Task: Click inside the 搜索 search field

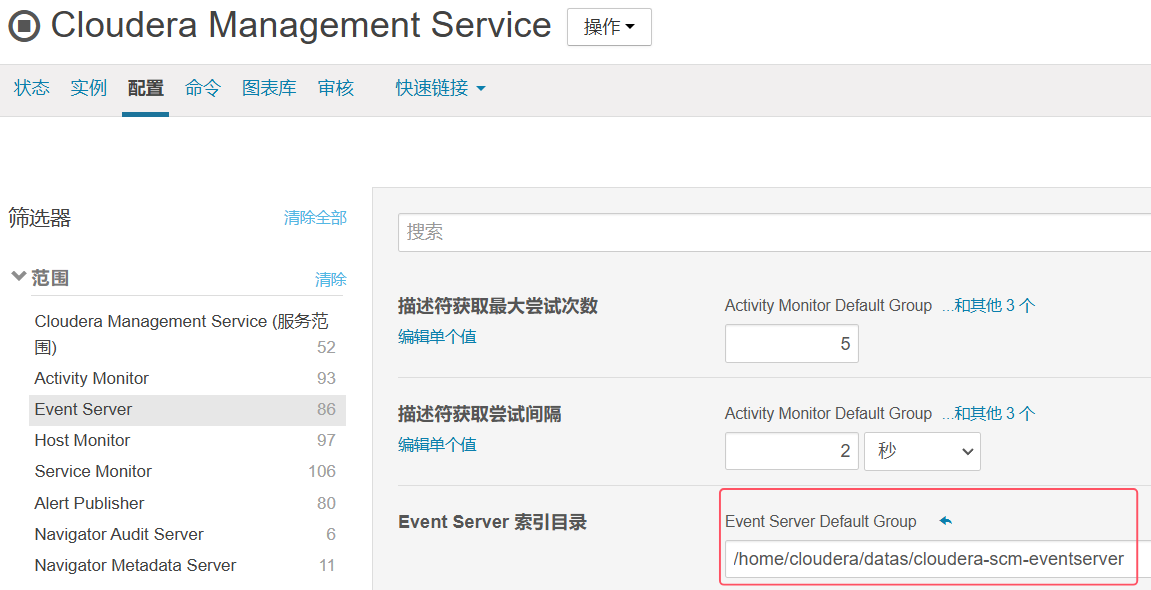Action: [700, 232]
